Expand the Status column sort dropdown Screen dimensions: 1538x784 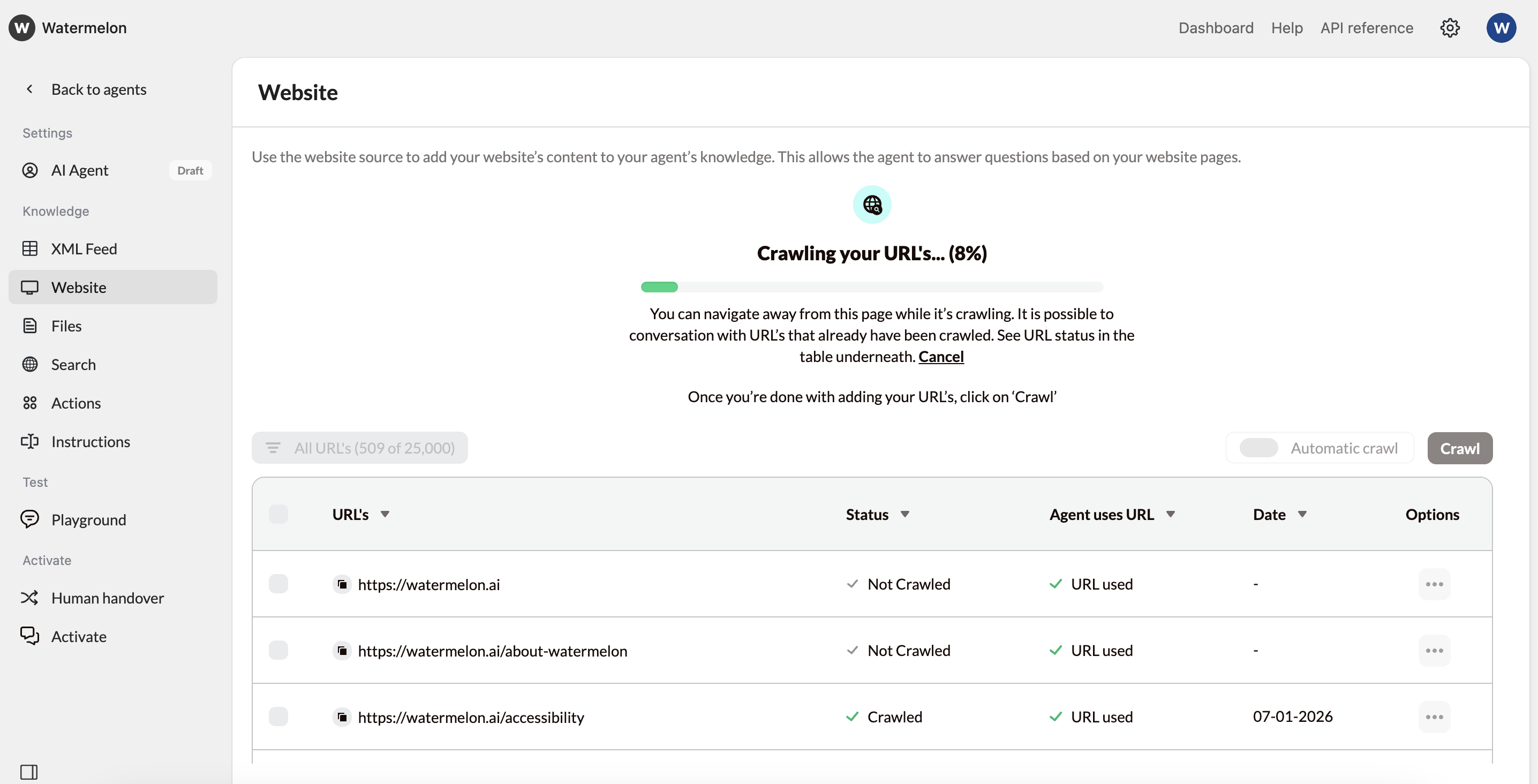click(x=905, y=514)
